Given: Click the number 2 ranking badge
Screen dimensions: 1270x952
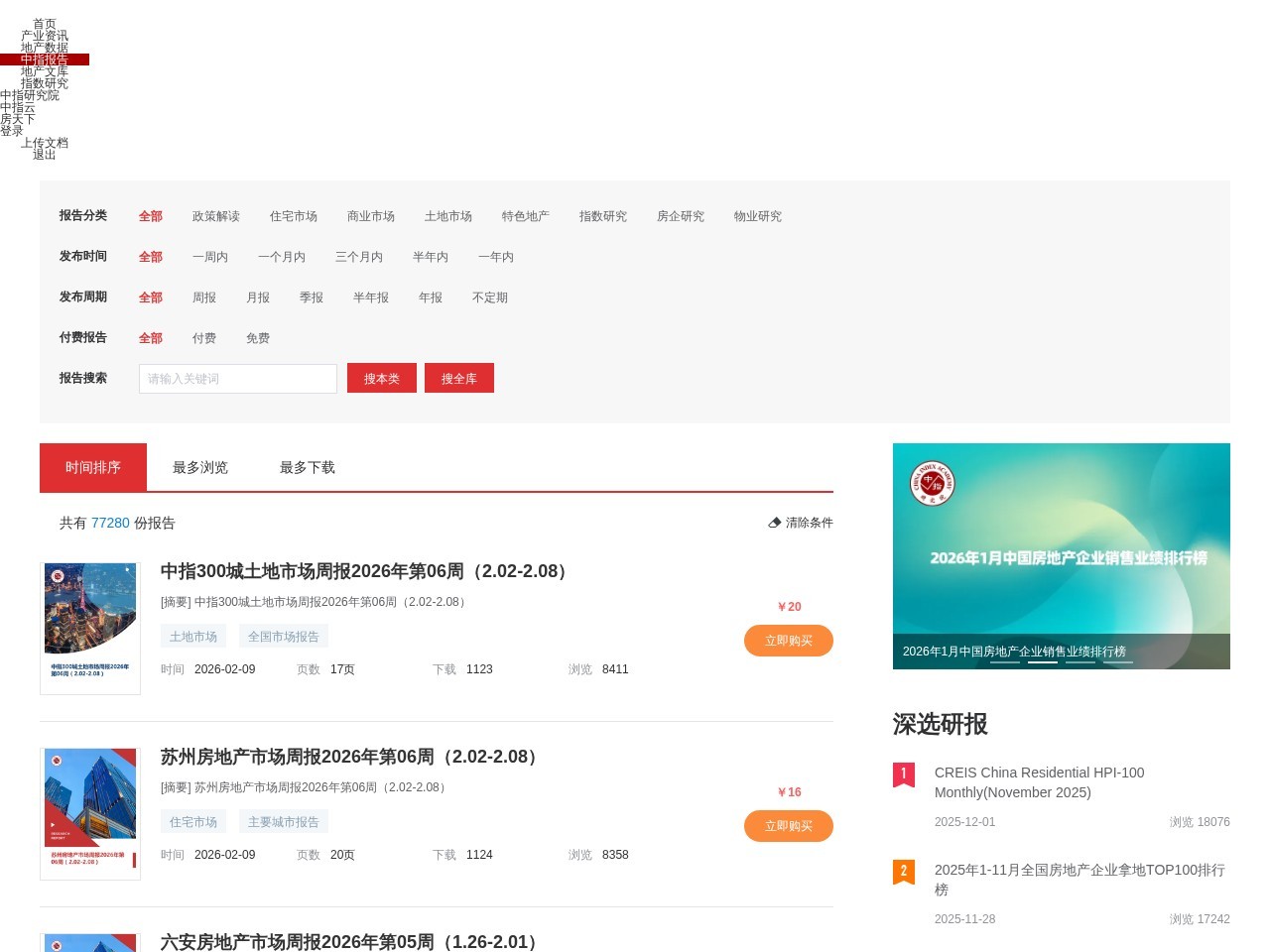Looking at the screenshot, I should pyautogui.click(x=903, y=872).
